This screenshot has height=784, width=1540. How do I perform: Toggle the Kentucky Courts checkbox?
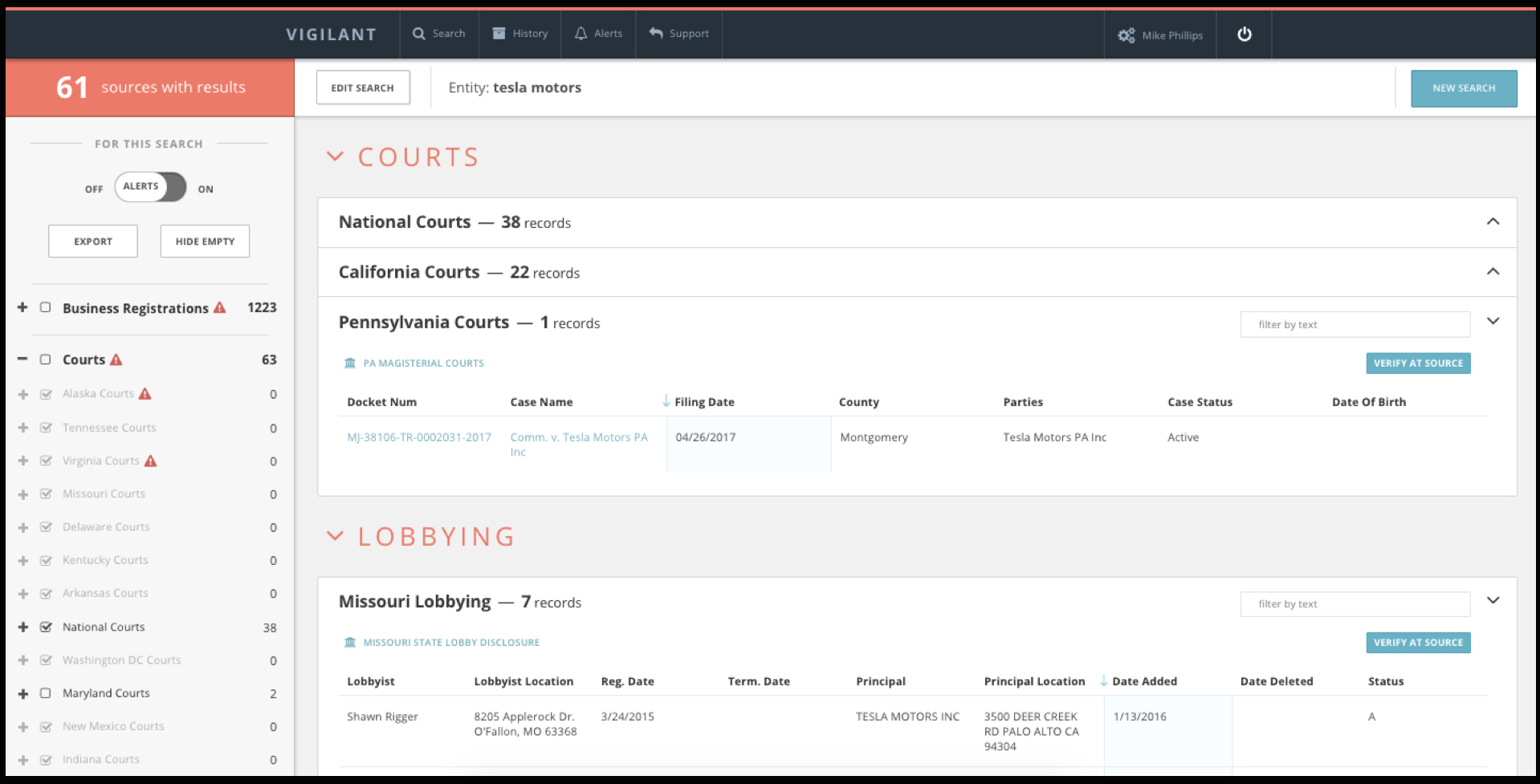coord(46,560)
